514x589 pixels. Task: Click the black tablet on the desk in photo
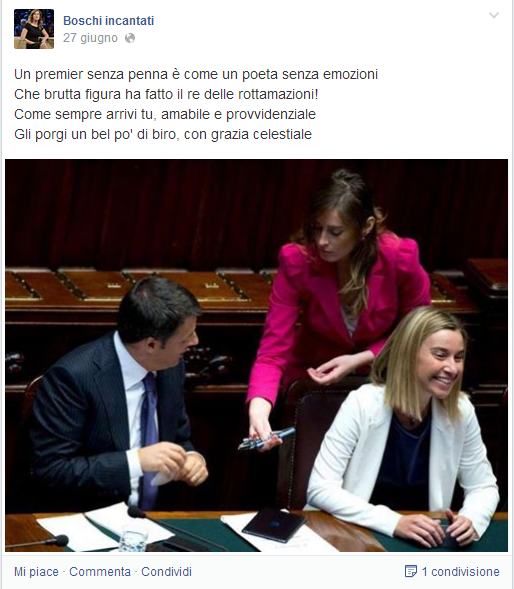click(275, 525)
